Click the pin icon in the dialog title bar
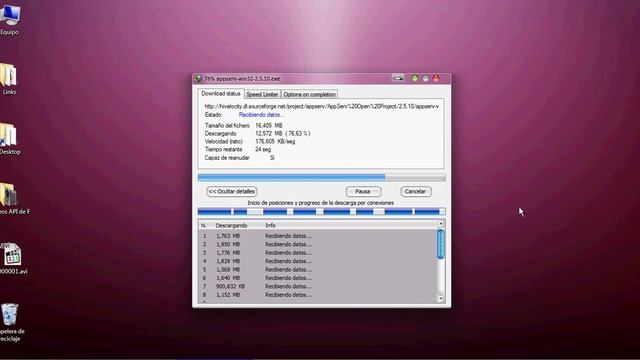Viewport: 640px width, 360px height. (398, 78)
